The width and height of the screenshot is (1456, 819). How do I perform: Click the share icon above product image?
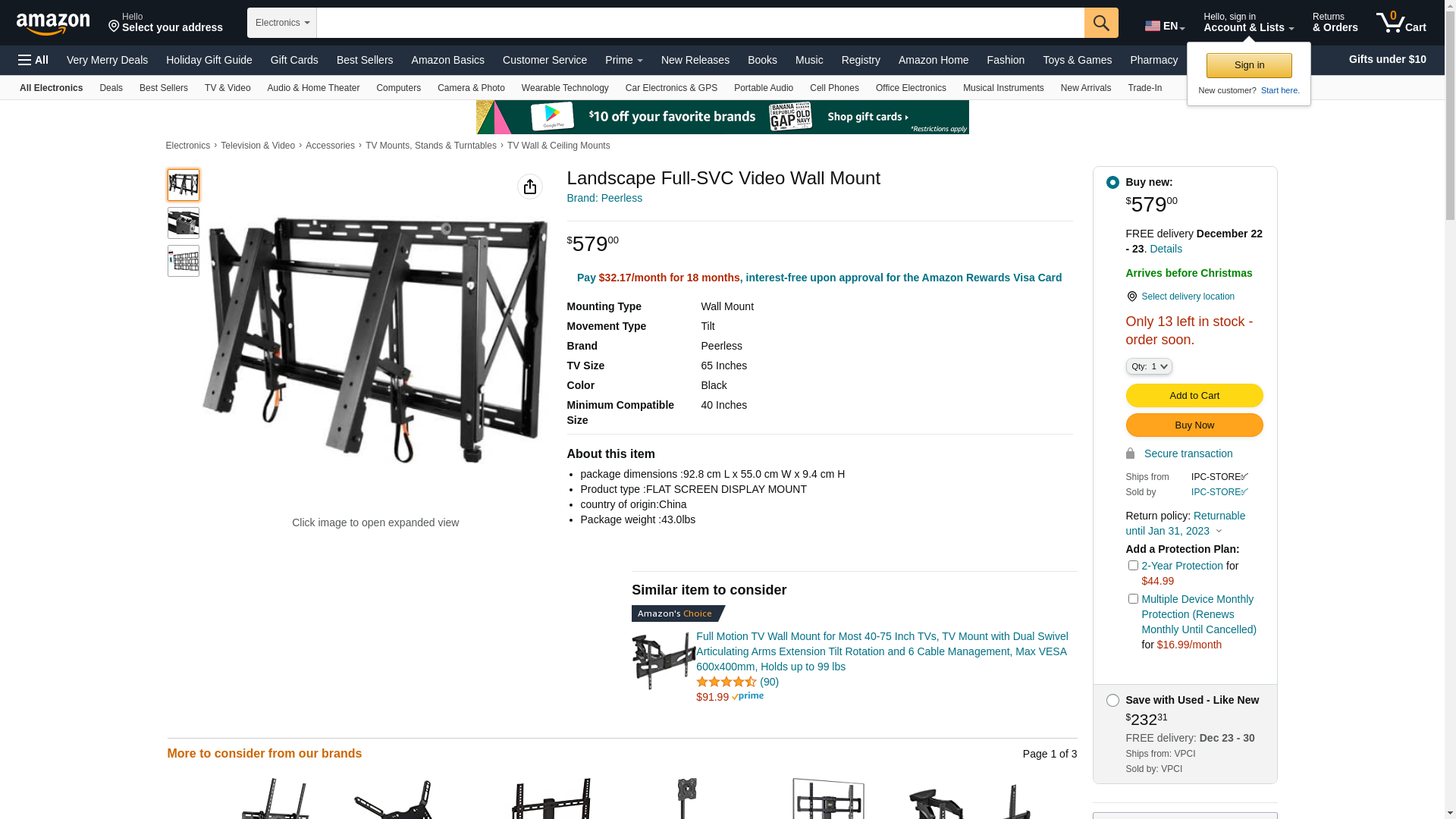pyautogui.click(x=530, y=187)
